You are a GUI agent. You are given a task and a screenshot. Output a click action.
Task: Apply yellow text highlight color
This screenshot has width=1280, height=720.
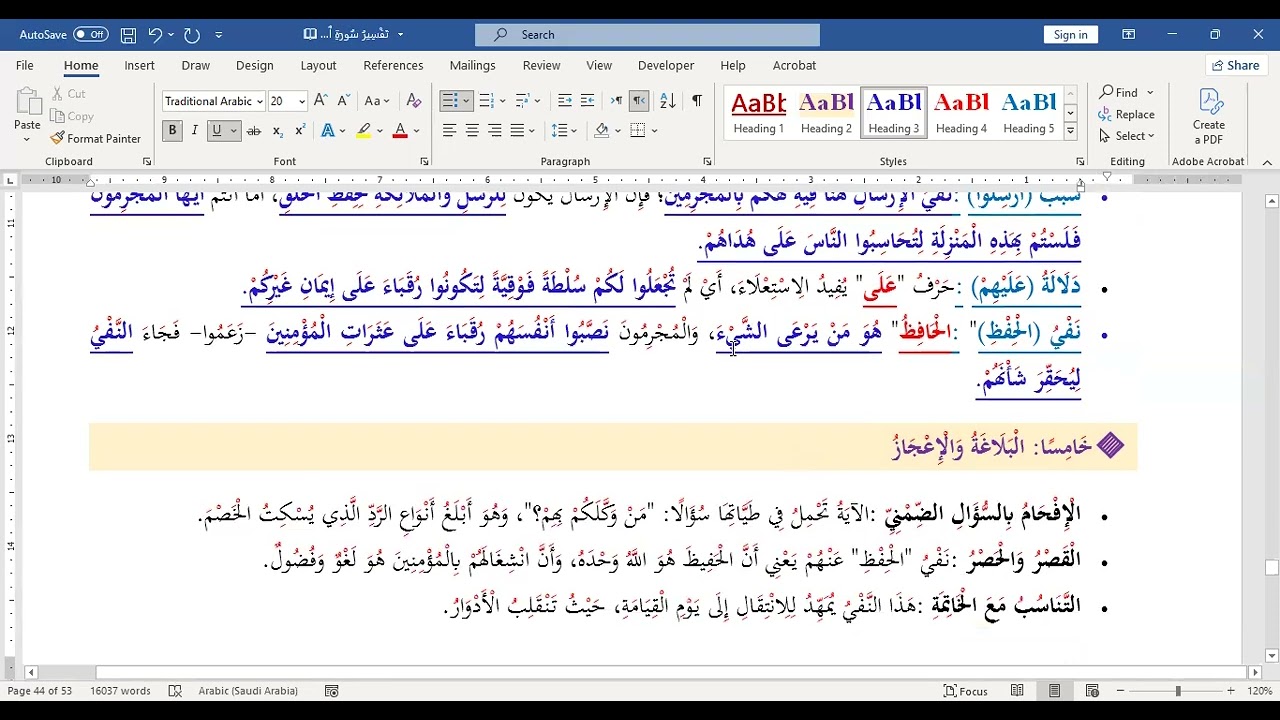pyautogui.click(x=364, y=131)
